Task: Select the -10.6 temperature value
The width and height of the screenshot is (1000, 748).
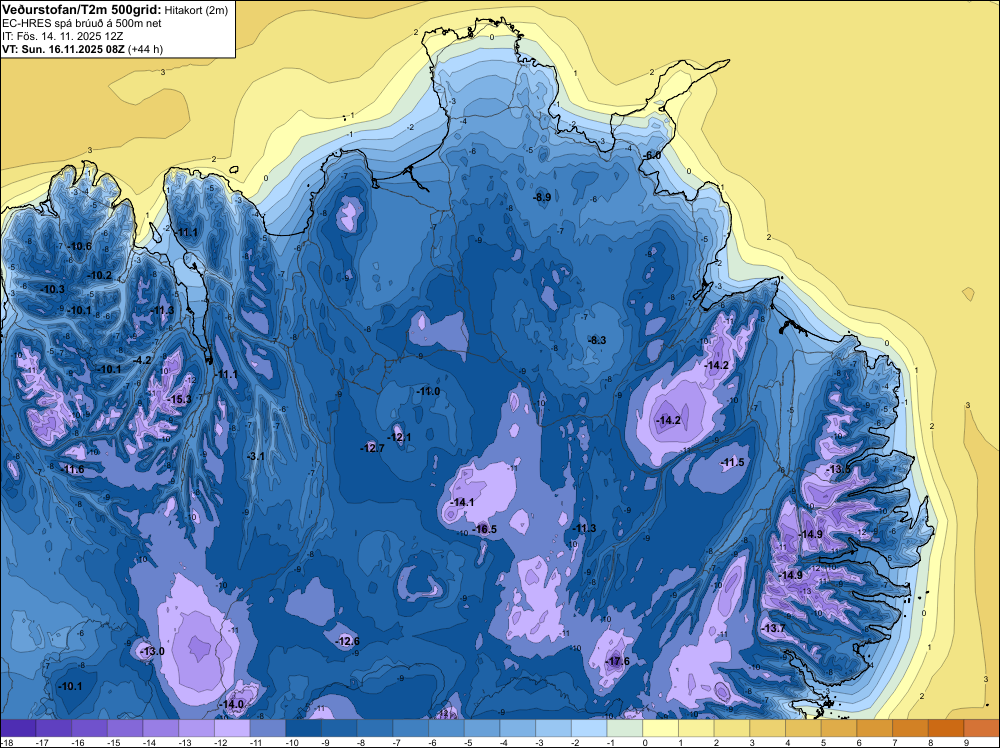Action: click(x=80, y=246)
